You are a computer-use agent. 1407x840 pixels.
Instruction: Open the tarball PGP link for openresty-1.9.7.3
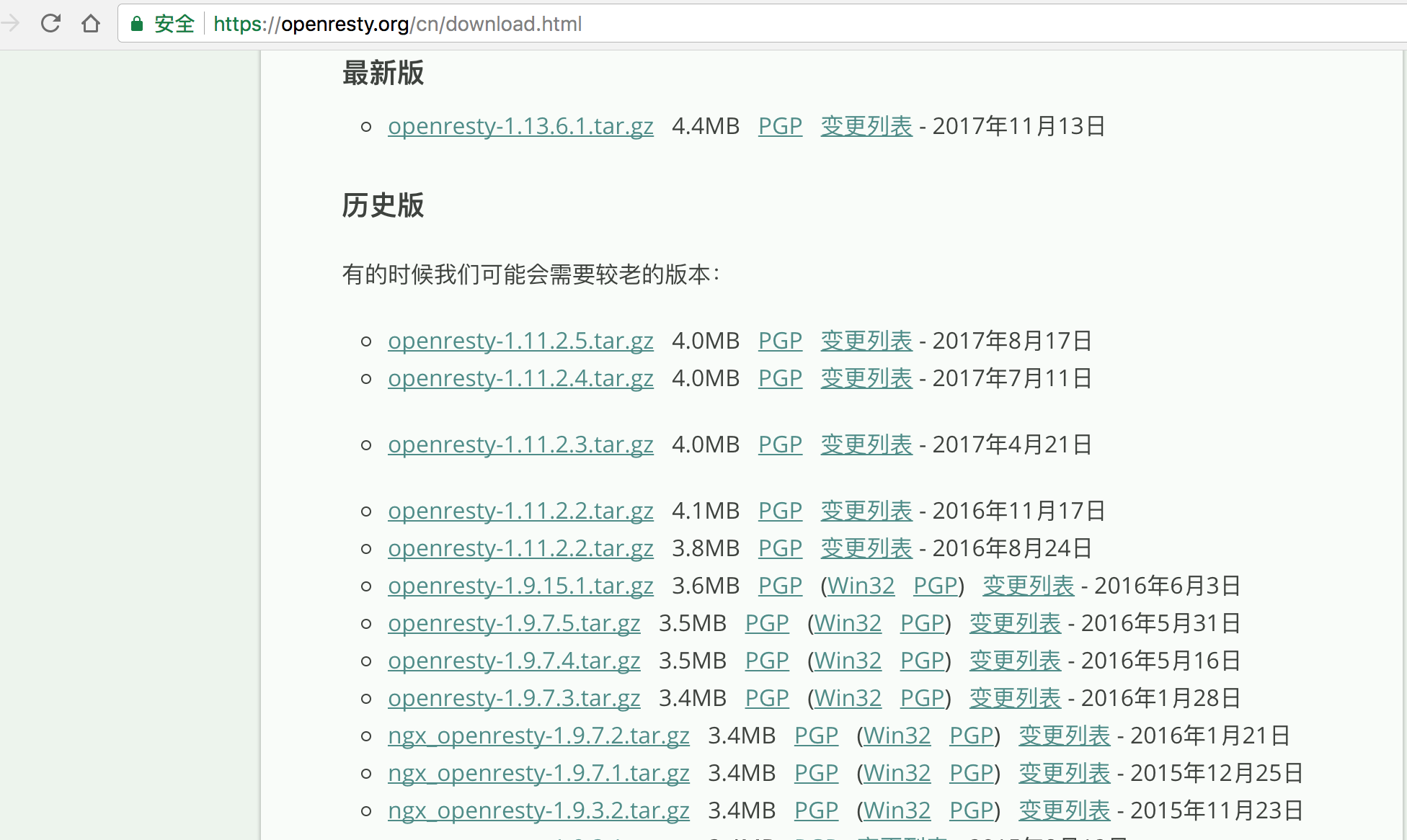(x=767, y=698)
